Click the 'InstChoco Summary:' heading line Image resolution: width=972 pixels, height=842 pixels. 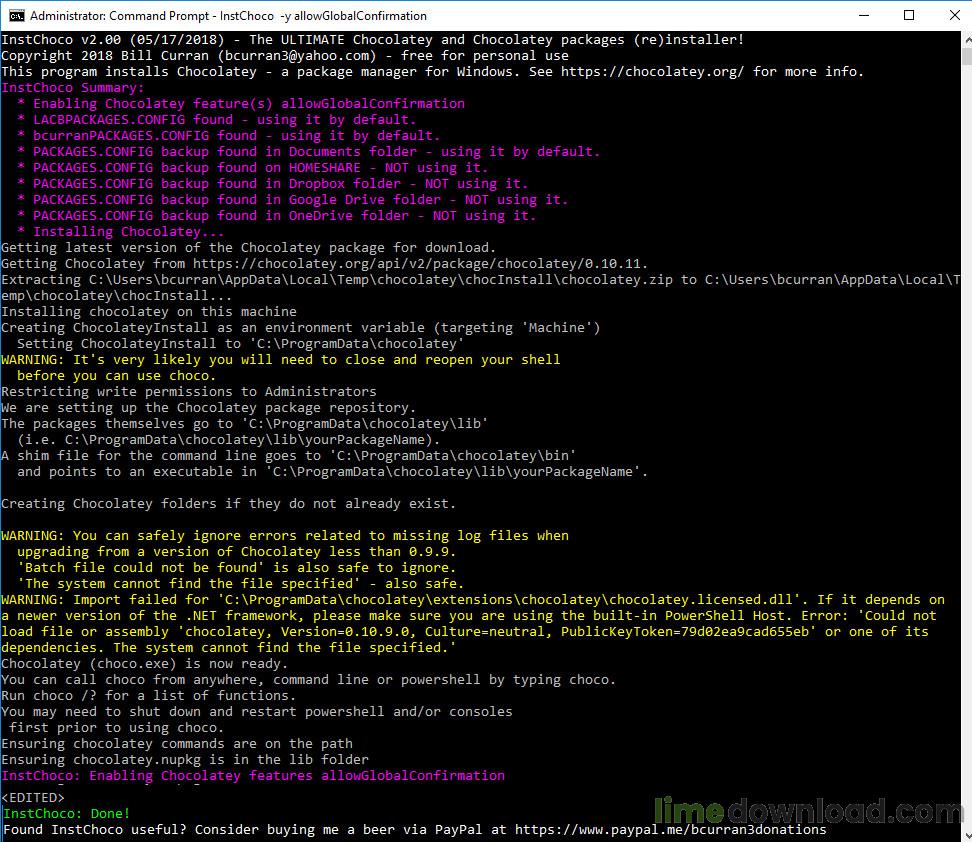[73, 87]
